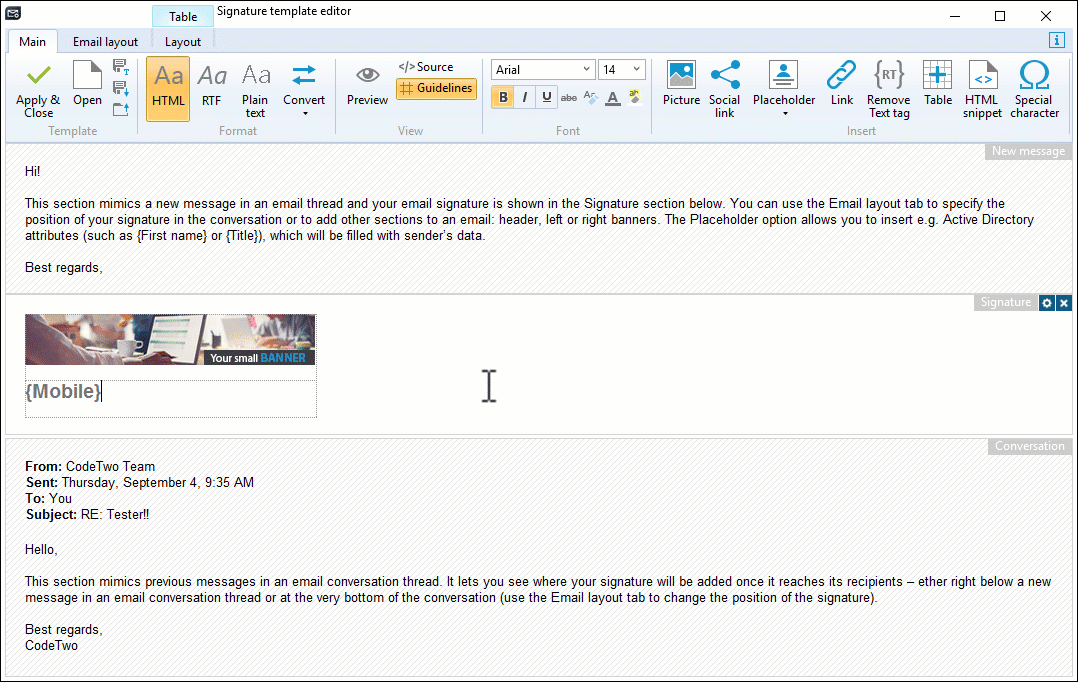Viewport: 1078px width, 682px height.
Task: Insert a Picture
Action: (681, 84)
